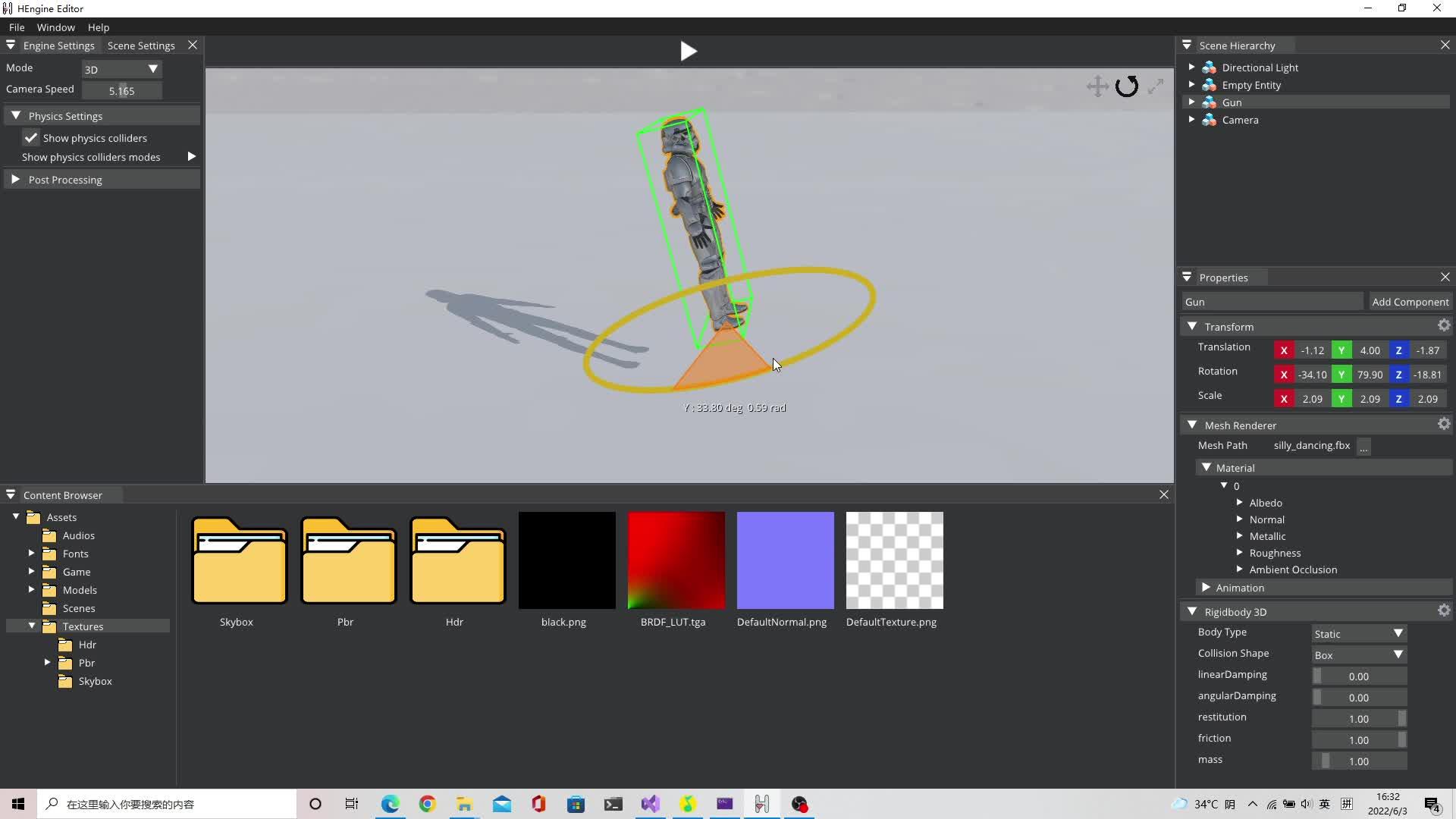The image size is (1456, 819).
Task: Expand the Directional Light entity
Action: tap(1191, 67)
